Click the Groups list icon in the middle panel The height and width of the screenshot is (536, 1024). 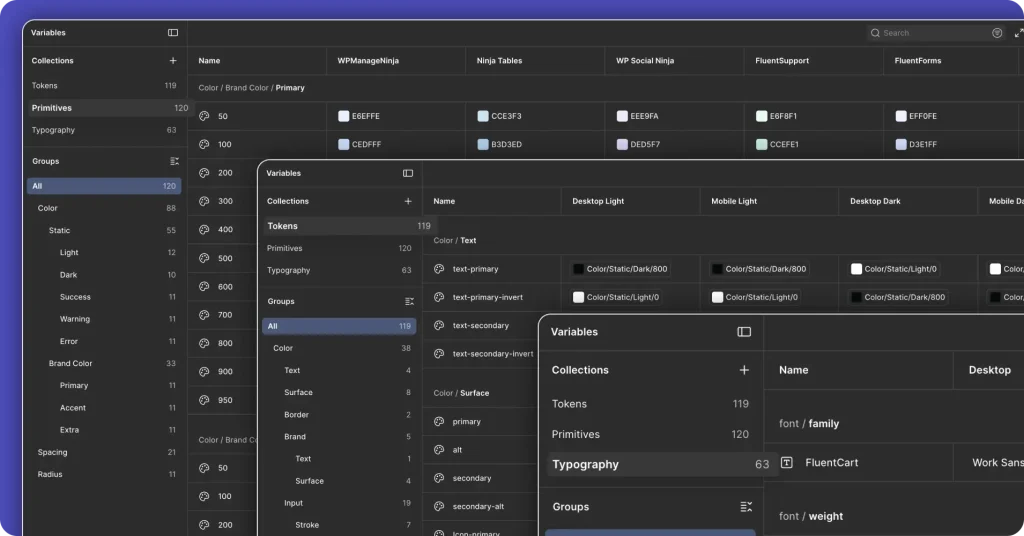tap(408, 301)
